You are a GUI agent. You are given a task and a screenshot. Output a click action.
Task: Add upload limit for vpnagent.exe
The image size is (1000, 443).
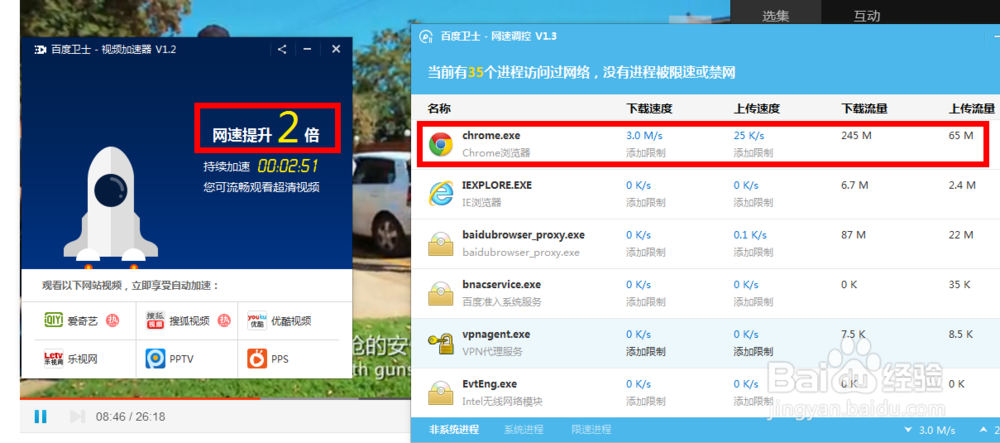[x=753, y=352]
